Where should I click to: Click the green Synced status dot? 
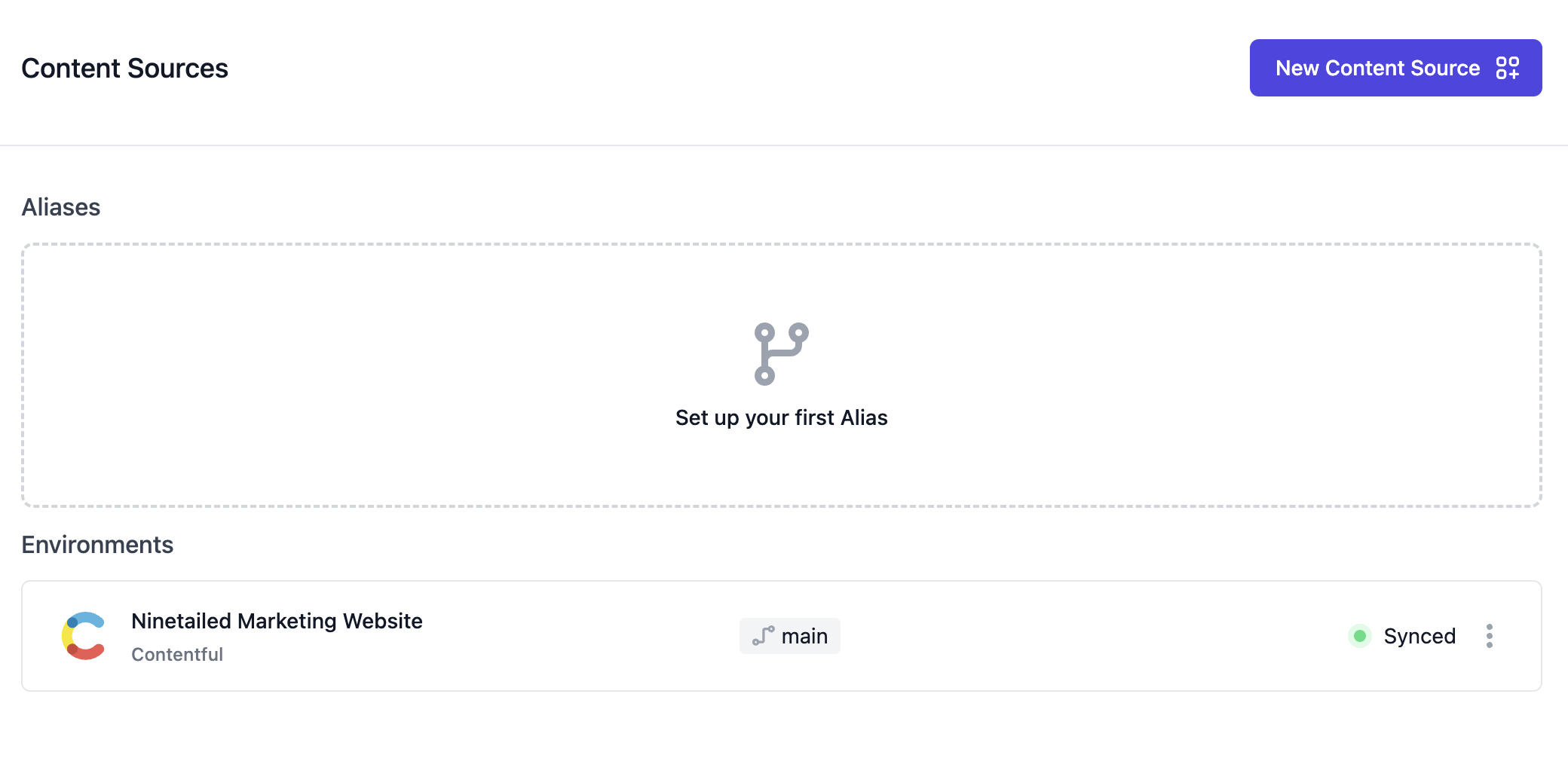[x=1360, y=636]
